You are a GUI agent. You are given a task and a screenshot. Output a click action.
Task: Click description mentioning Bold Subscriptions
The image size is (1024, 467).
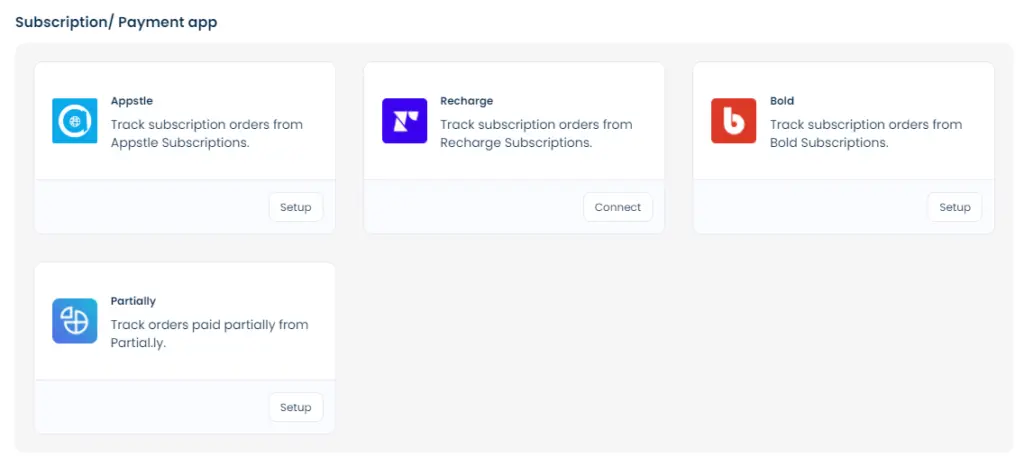(865, 134)
